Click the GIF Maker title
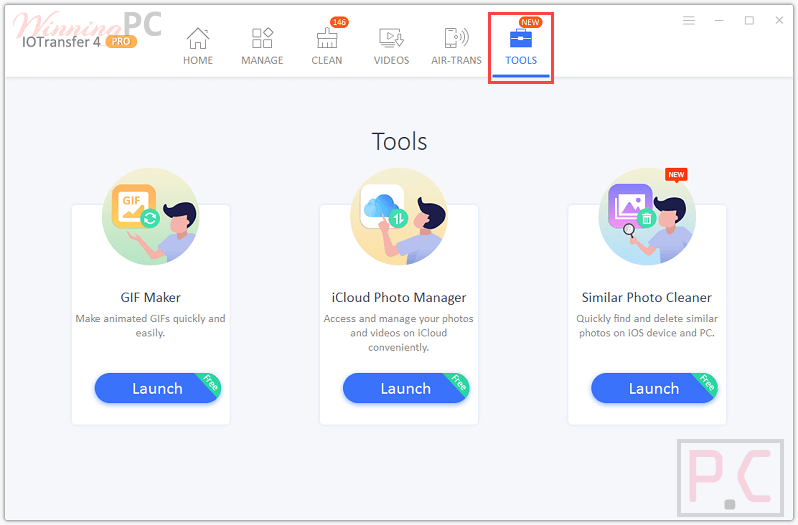The width and height of the screenshot is (798, 525). (x=150, y=297)
